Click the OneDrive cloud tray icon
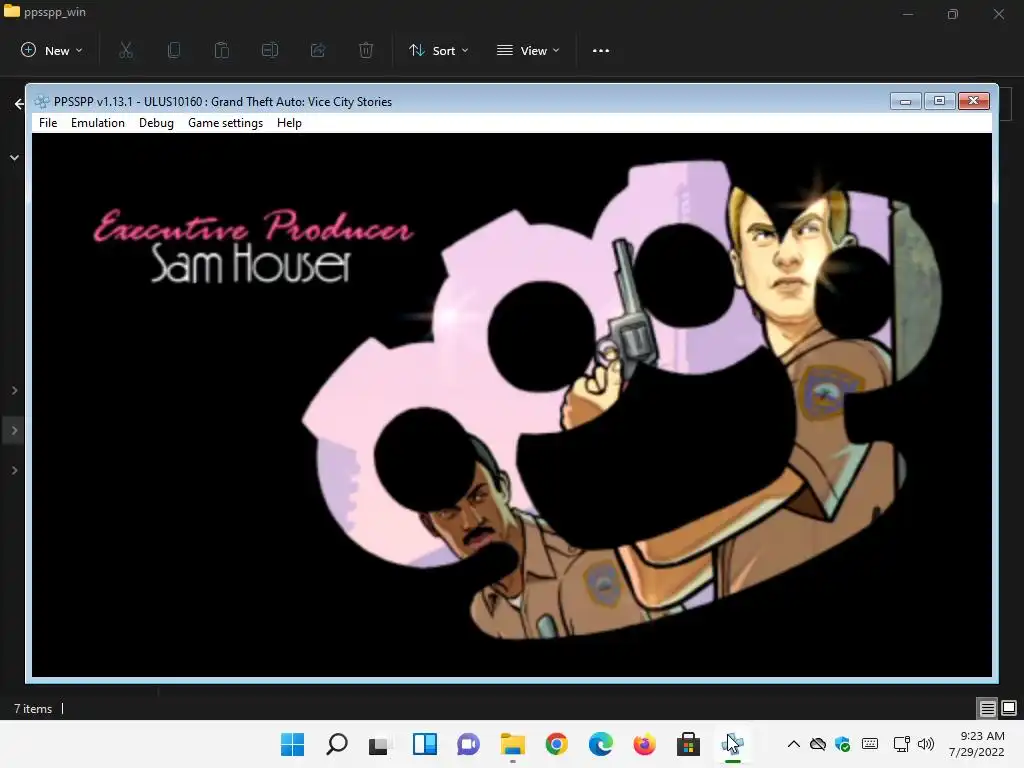 coord(818,744)
